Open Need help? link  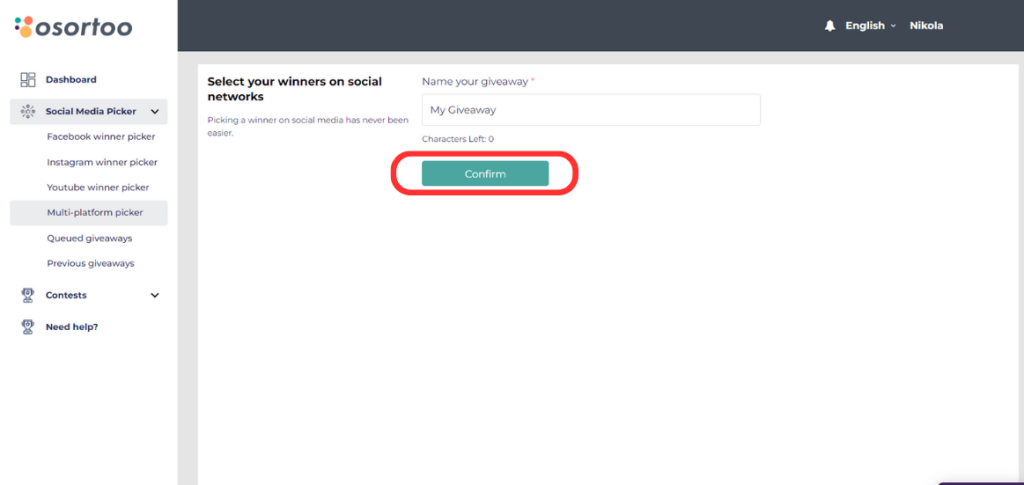tap(72, 327)
